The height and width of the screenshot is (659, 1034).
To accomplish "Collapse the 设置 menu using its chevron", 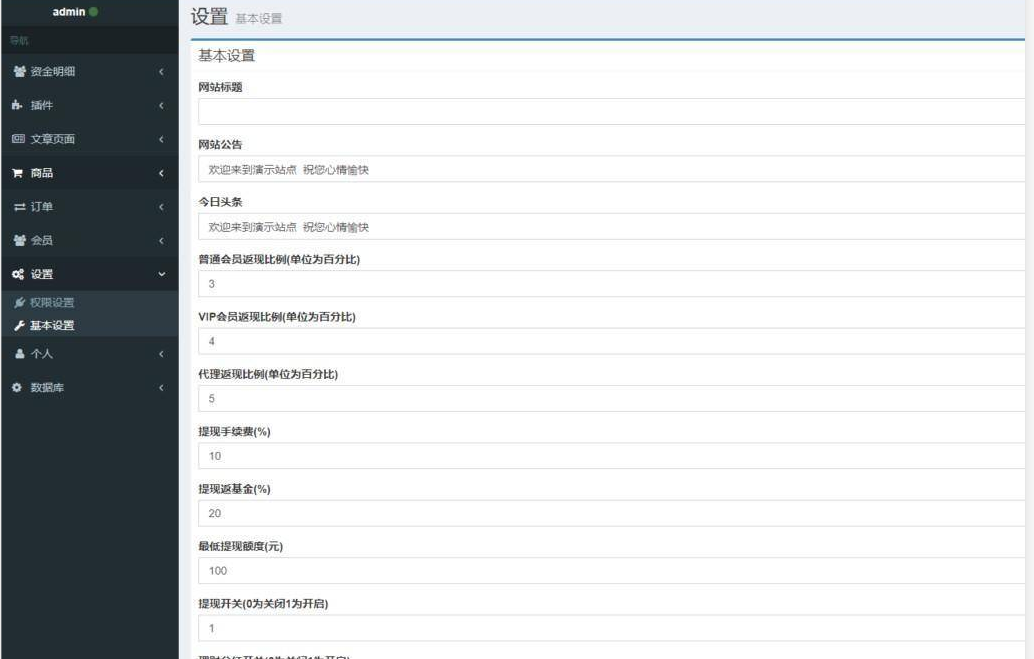I will 161,275.
